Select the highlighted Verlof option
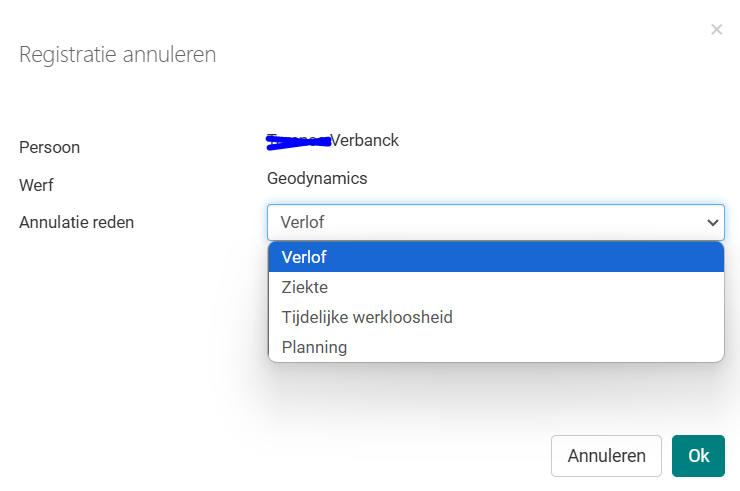 [495, 257]
